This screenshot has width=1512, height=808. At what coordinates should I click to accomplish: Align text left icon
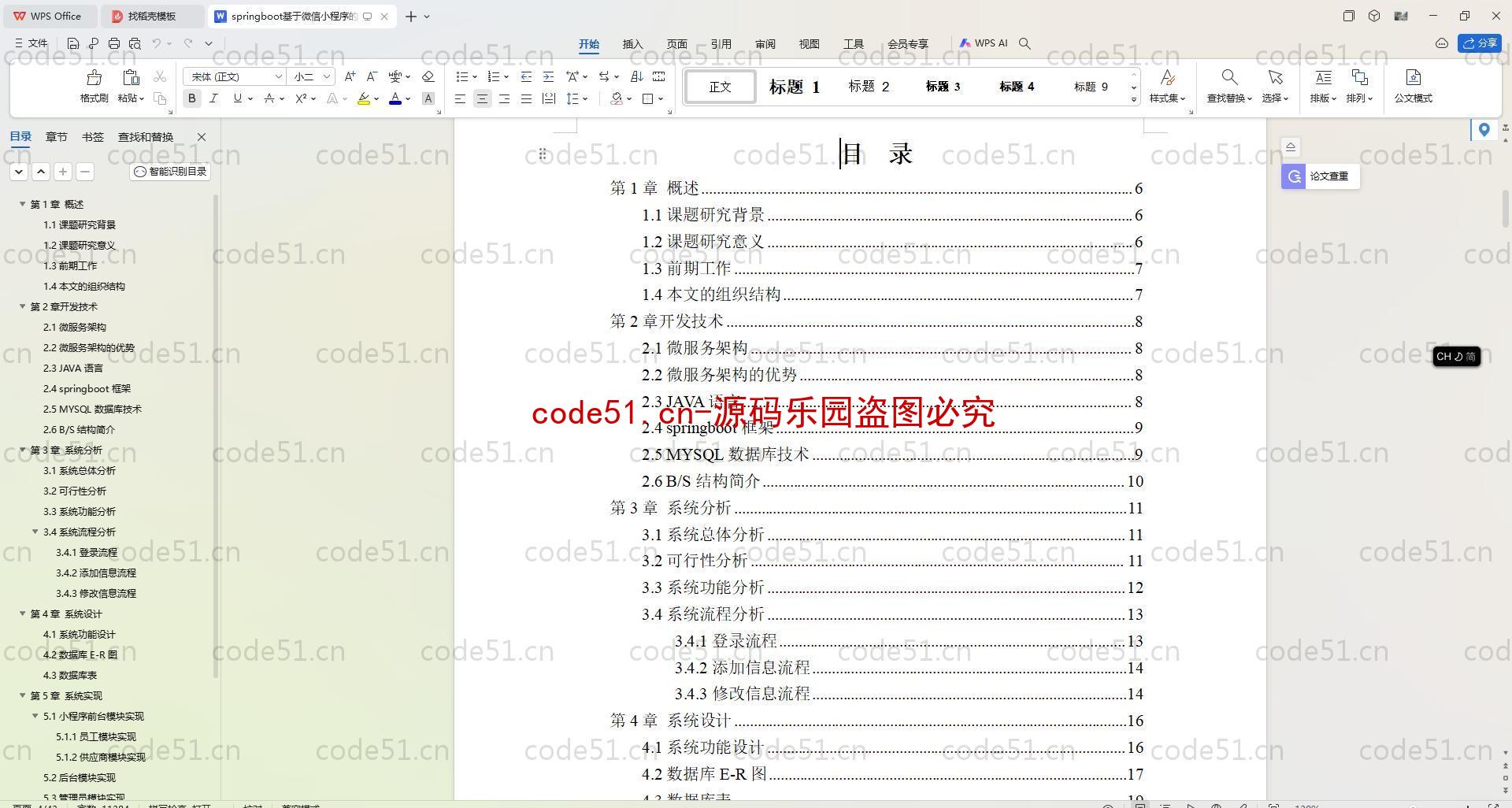point(460,98)
